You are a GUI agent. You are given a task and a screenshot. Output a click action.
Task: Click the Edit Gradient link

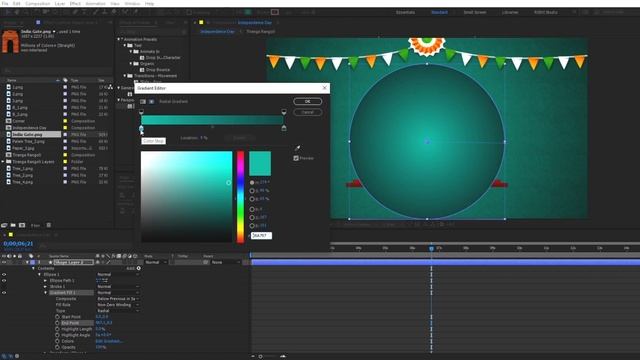[109, 341]
